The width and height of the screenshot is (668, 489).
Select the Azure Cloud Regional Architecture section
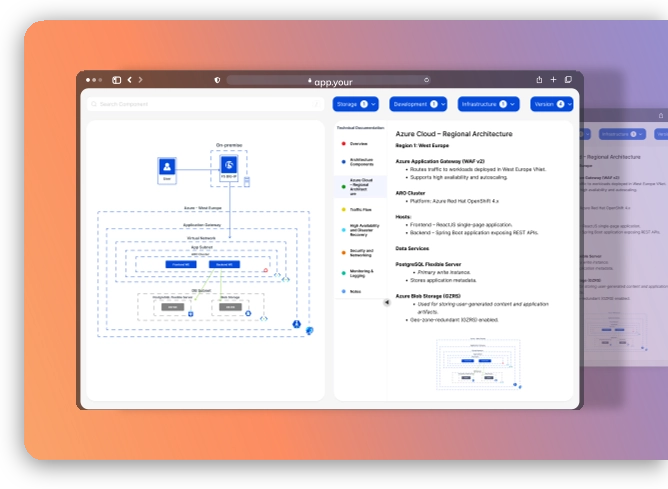point(360,187)
